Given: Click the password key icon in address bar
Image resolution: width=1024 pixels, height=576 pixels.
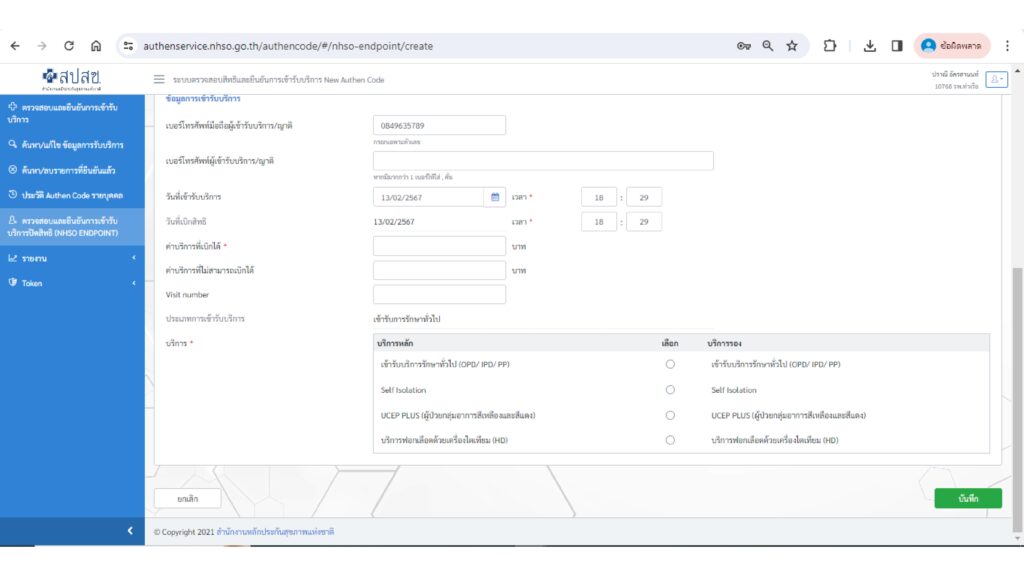Looking at the screenshot, I should (744, 46).
